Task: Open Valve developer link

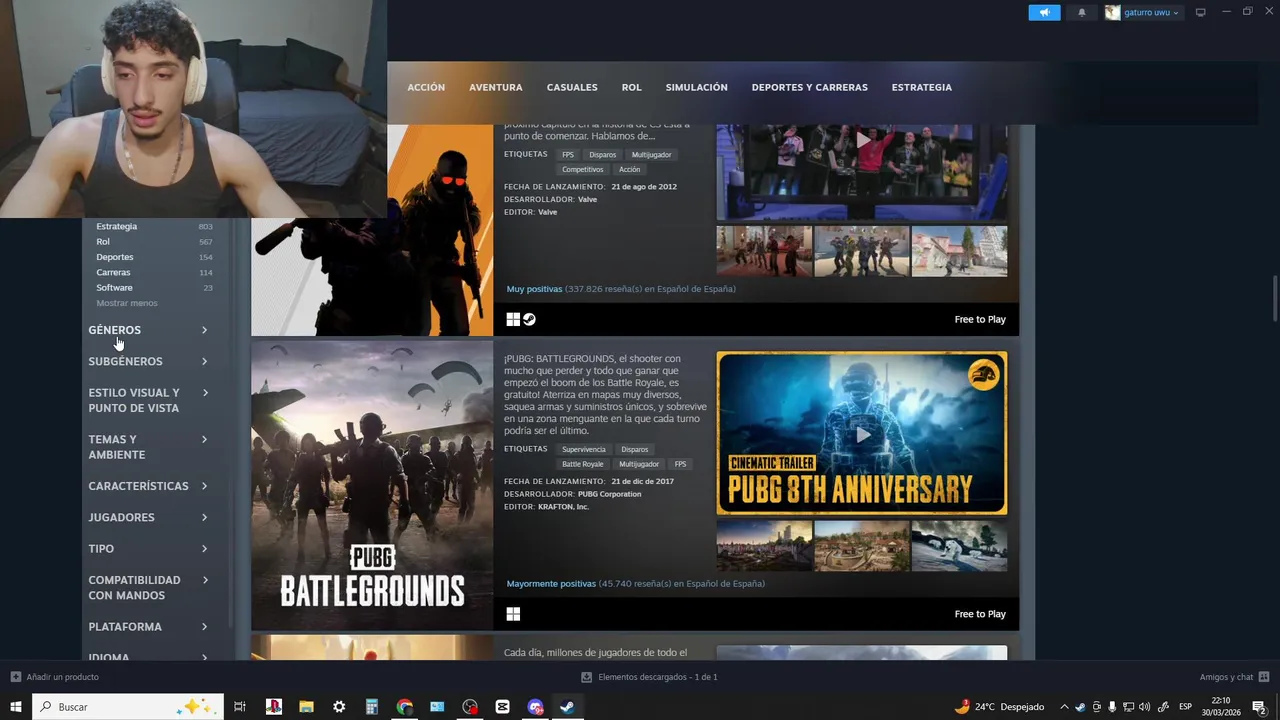Action: 587,199
